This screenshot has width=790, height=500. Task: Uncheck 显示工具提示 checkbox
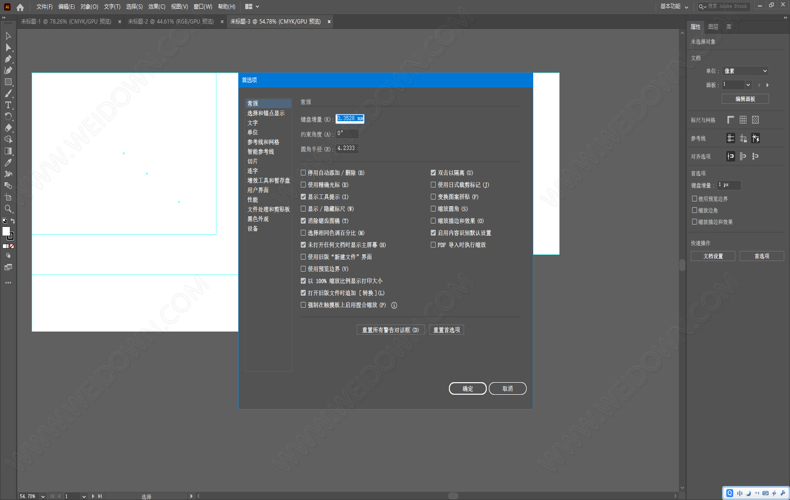pyautogui.click(x=303, y=197)
